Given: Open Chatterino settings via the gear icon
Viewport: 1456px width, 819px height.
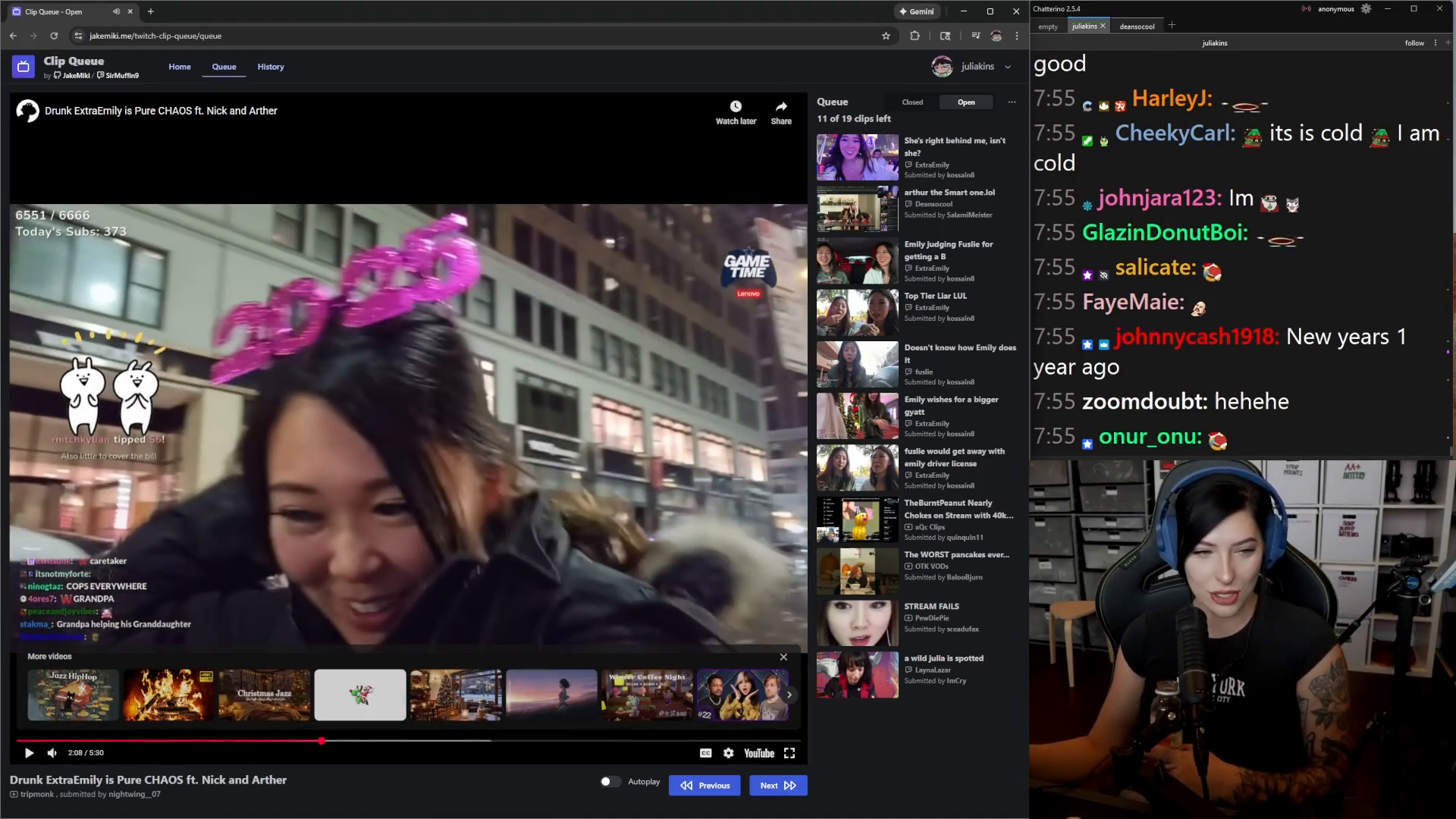Looking at the screenshot, I should click(x=1366, y=8).
